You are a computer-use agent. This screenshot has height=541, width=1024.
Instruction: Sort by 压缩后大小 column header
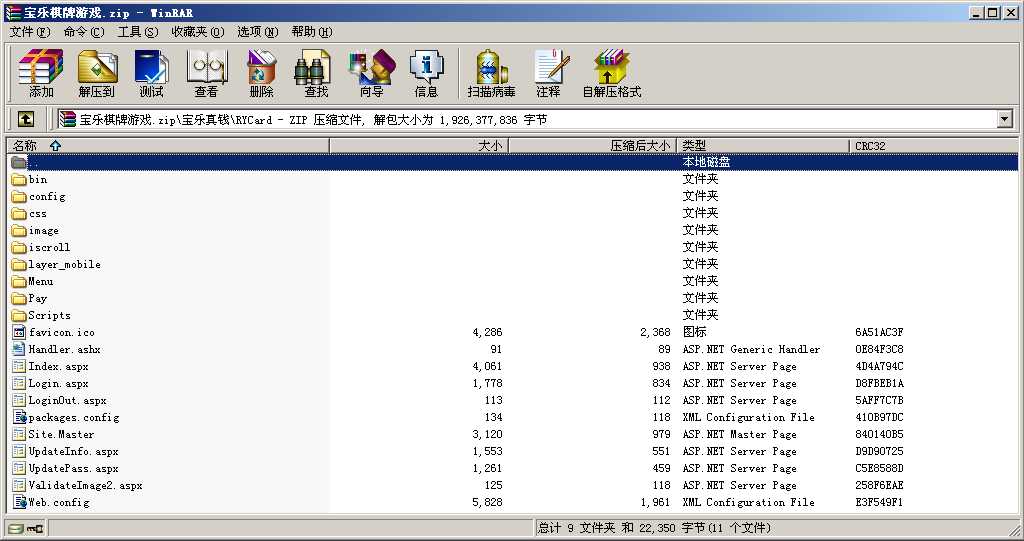(592, 145)
